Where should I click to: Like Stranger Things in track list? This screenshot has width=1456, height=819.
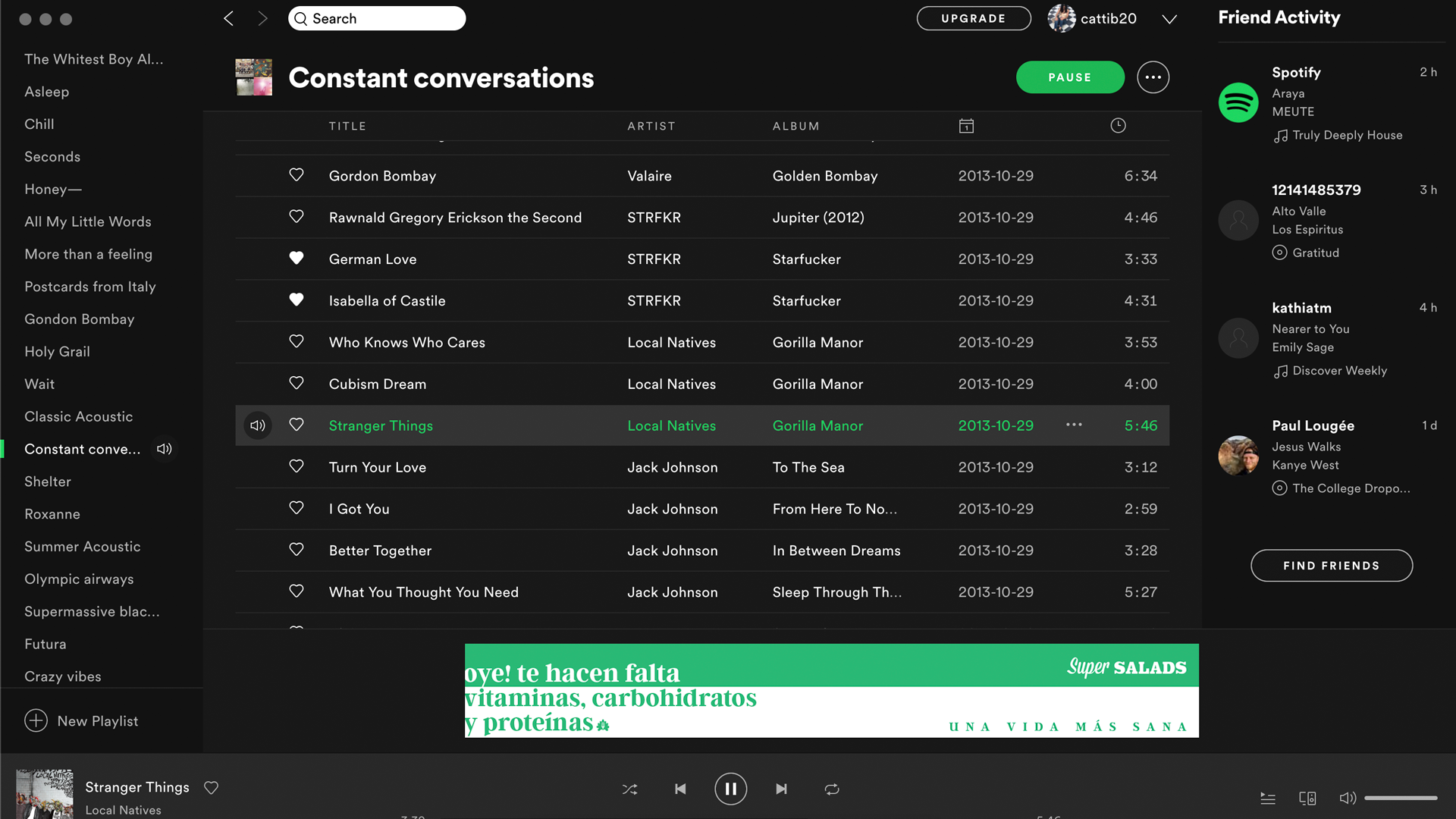(x=297, y=425)
